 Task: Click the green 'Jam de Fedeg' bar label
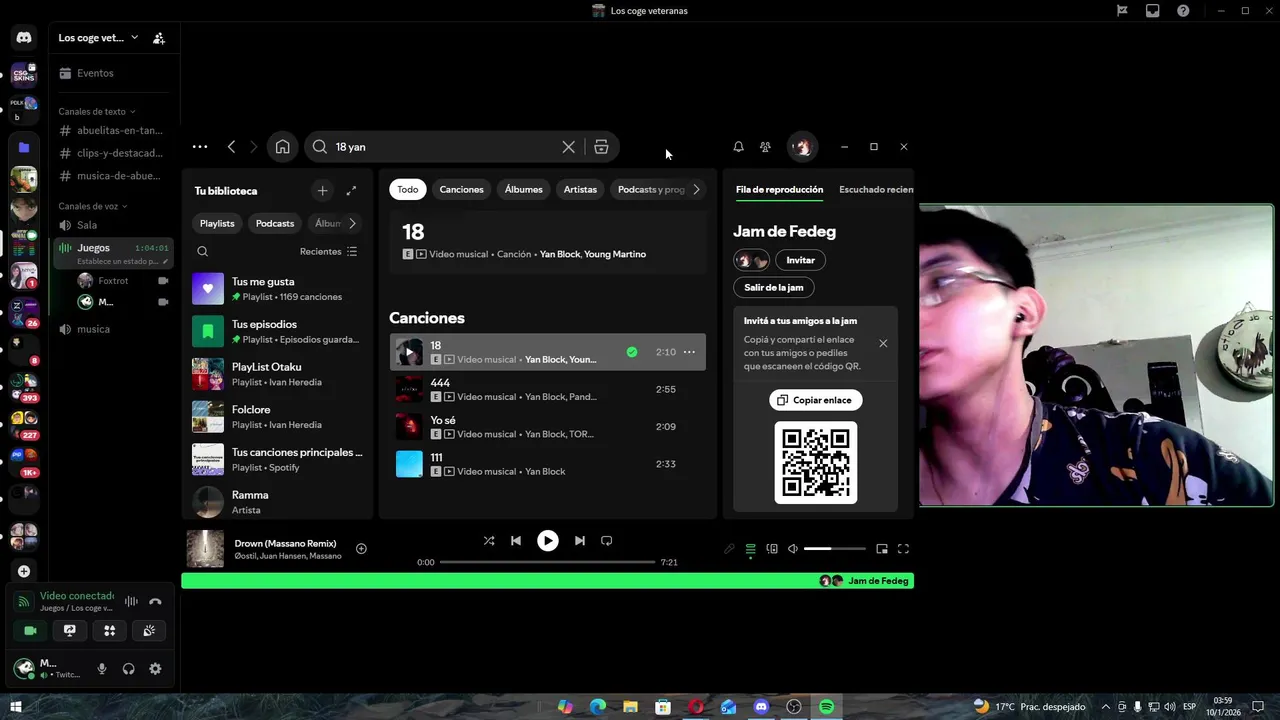(x=878, y=581)
